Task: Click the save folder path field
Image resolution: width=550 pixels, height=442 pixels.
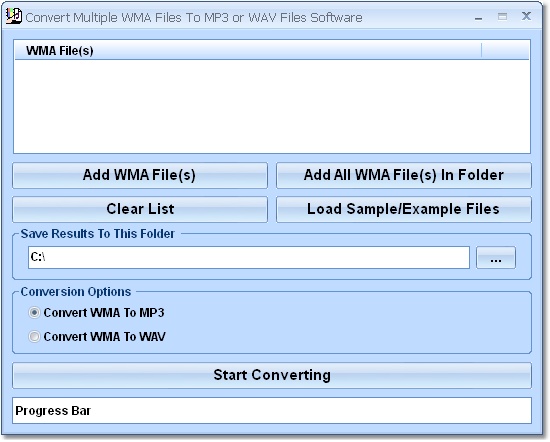Action: coord(249,257)
